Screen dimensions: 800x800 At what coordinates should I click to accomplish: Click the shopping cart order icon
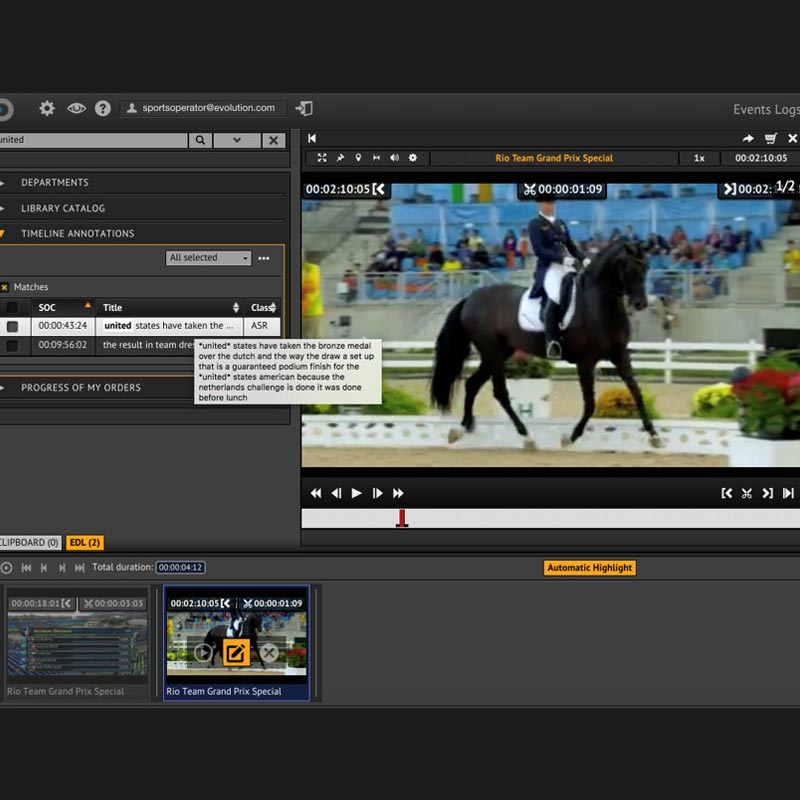click(771, 139)
